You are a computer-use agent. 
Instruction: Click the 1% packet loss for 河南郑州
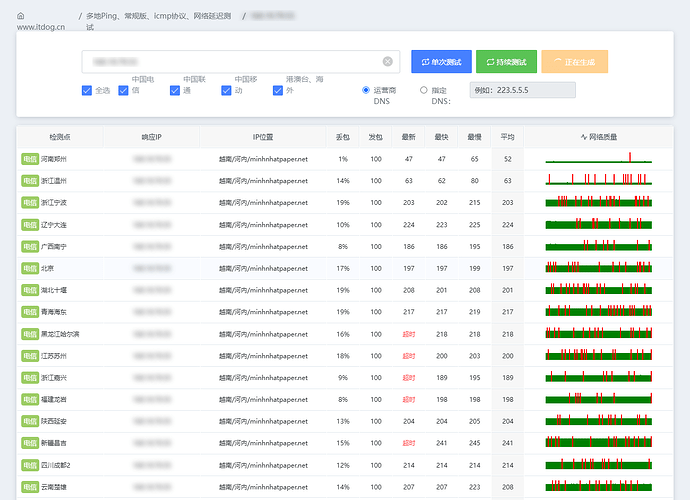(x=343, y=159)
